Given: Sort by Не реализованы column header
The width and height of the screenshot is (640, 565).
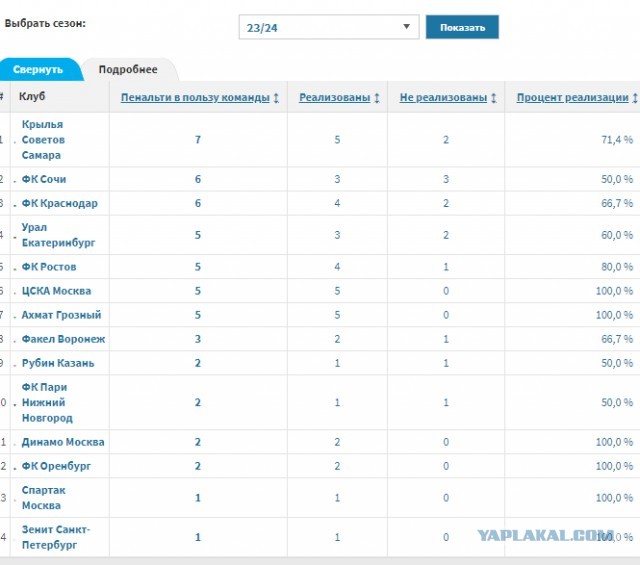Looking at the screenshot, I should point(443,98).
